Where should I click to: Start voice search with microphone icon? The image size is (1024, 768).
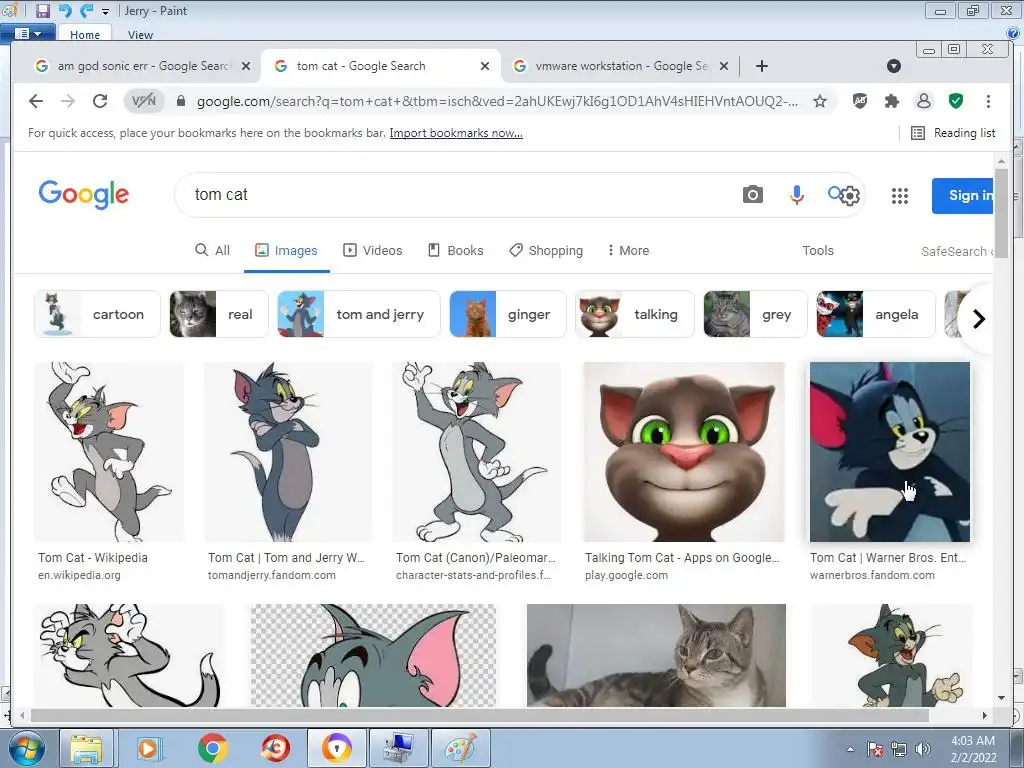796,195
